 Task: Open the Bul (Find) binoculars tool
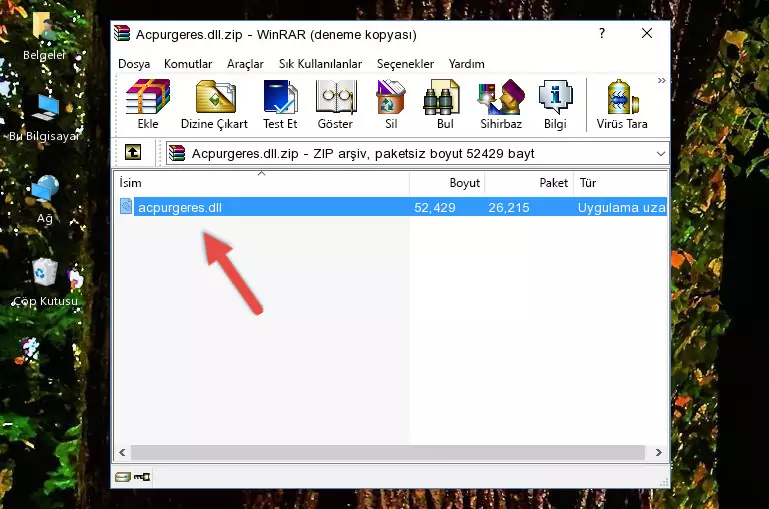tap(444, 104)
